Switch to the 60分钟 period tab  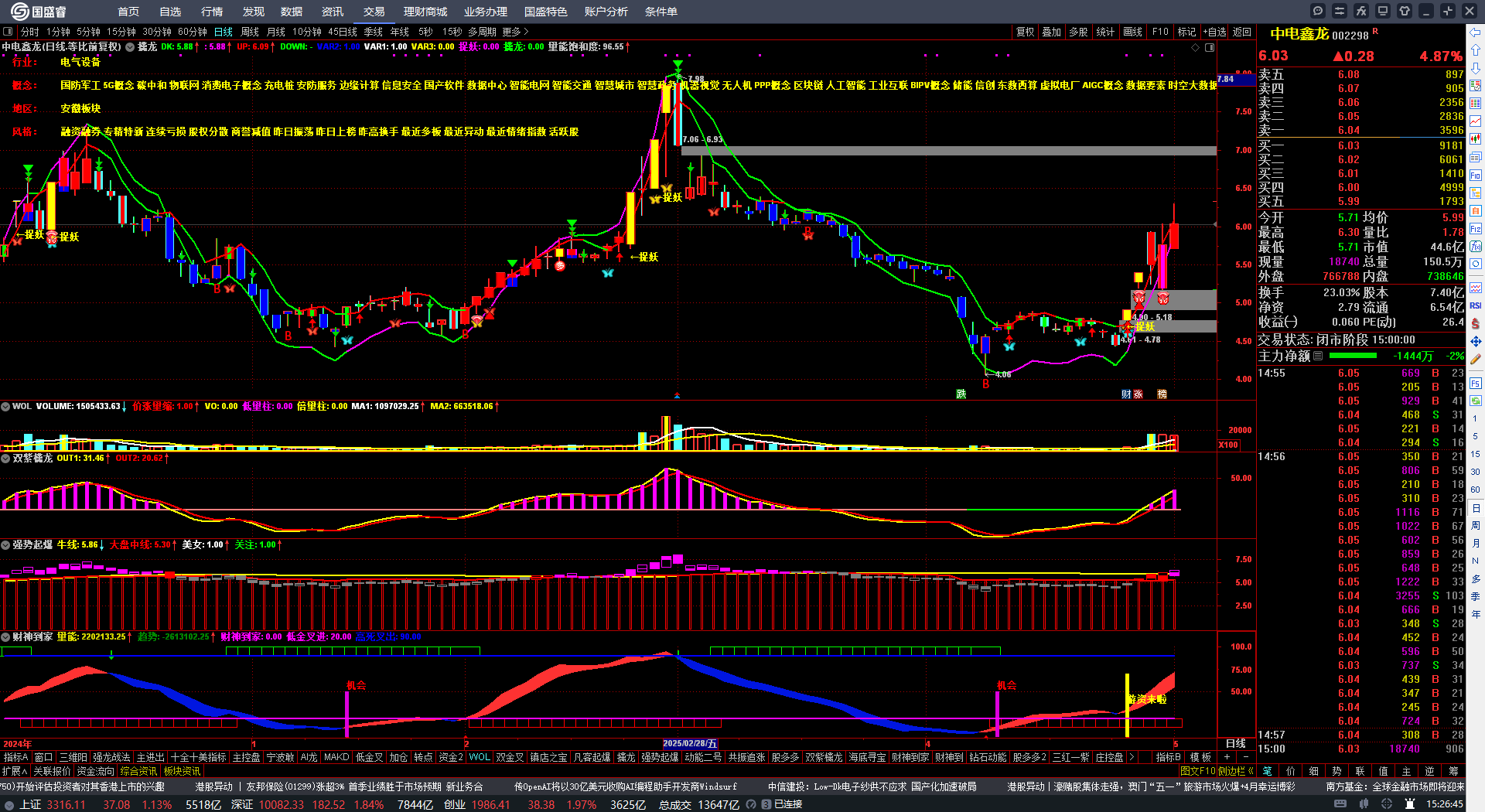point(193,32)
